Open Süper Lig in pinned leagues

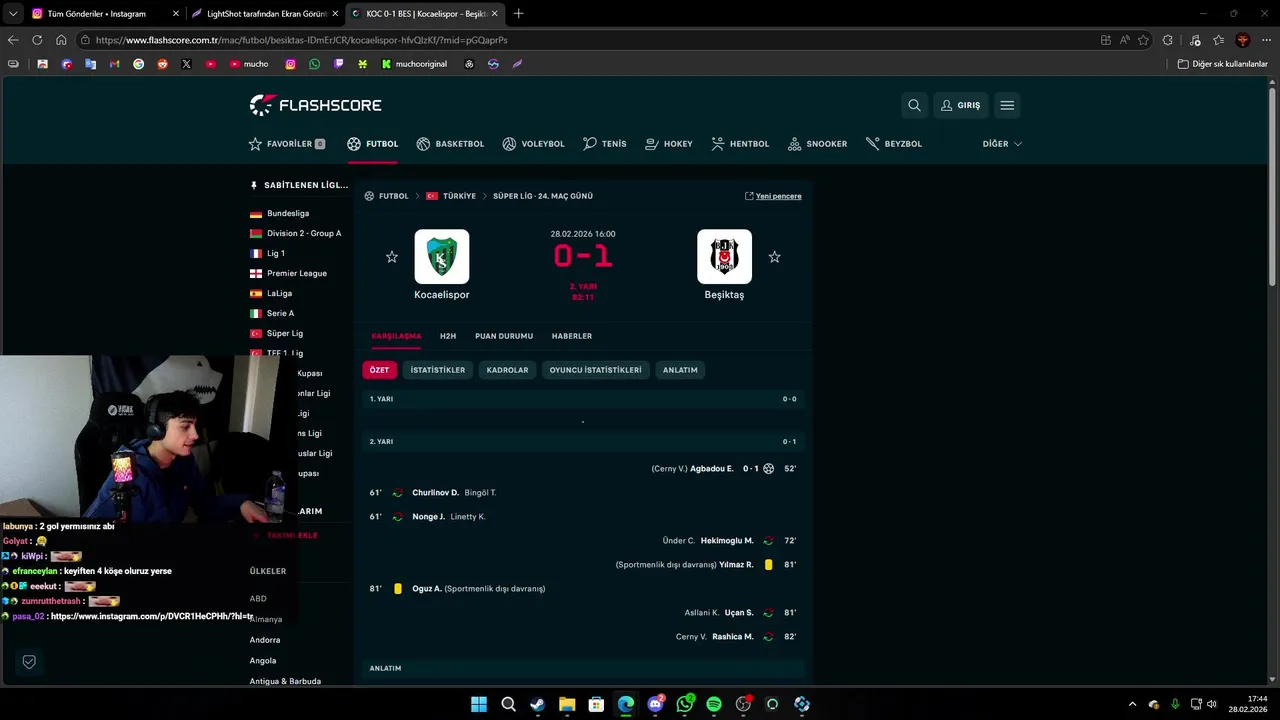284,333
